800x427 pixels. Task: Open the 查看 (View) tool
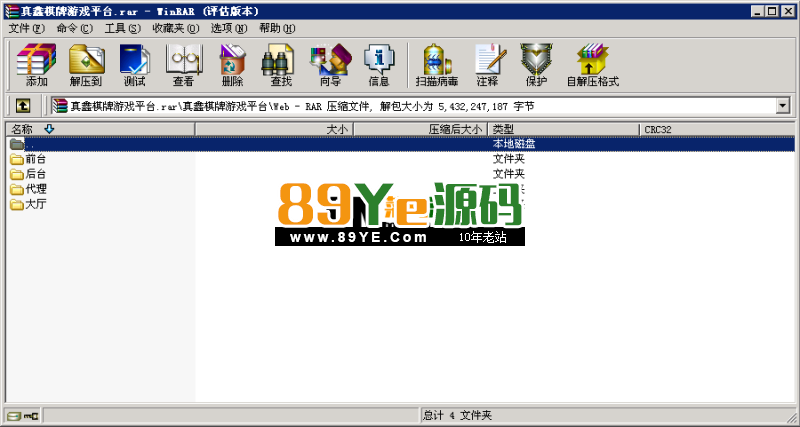tap(183, 65)
